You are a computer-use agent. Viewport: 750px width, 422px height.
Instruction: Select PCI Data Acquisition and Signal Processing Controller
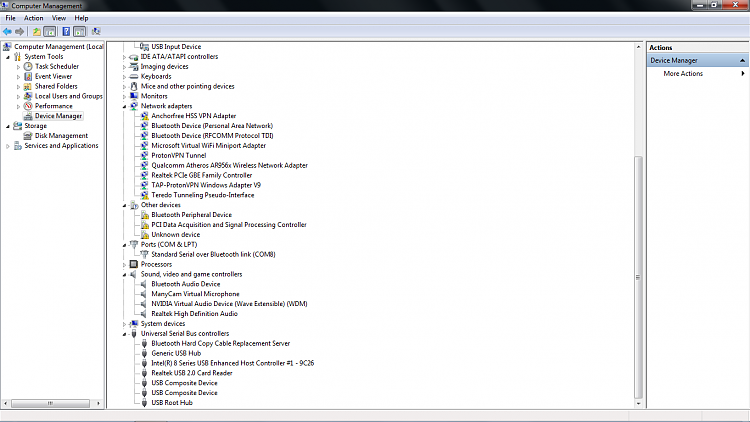tap(229, 225)
